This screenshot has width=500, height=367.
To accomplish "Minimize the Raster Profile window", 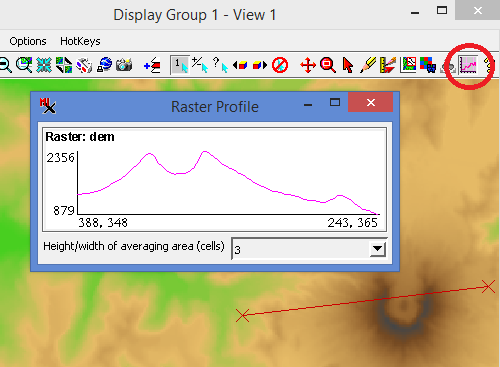I will 308,105.
